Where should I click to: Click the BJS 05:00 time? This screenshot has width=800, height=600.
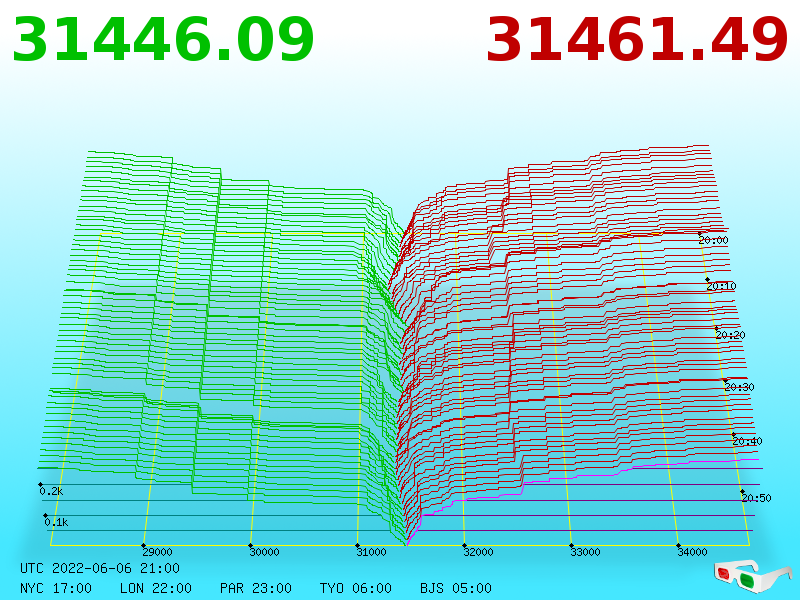coord(456,588)
